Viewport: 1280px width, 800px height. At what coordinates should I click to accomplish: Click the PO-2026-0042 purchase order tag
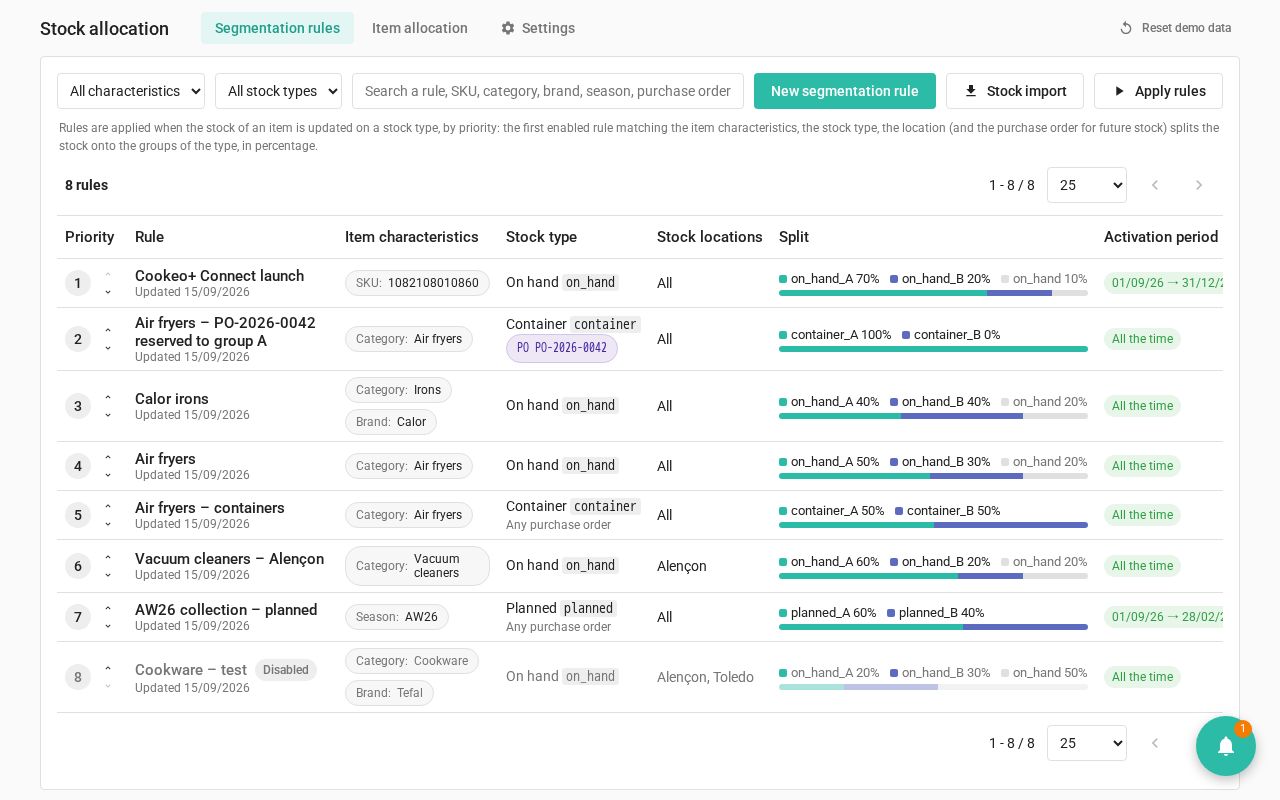tap(562, 348)
